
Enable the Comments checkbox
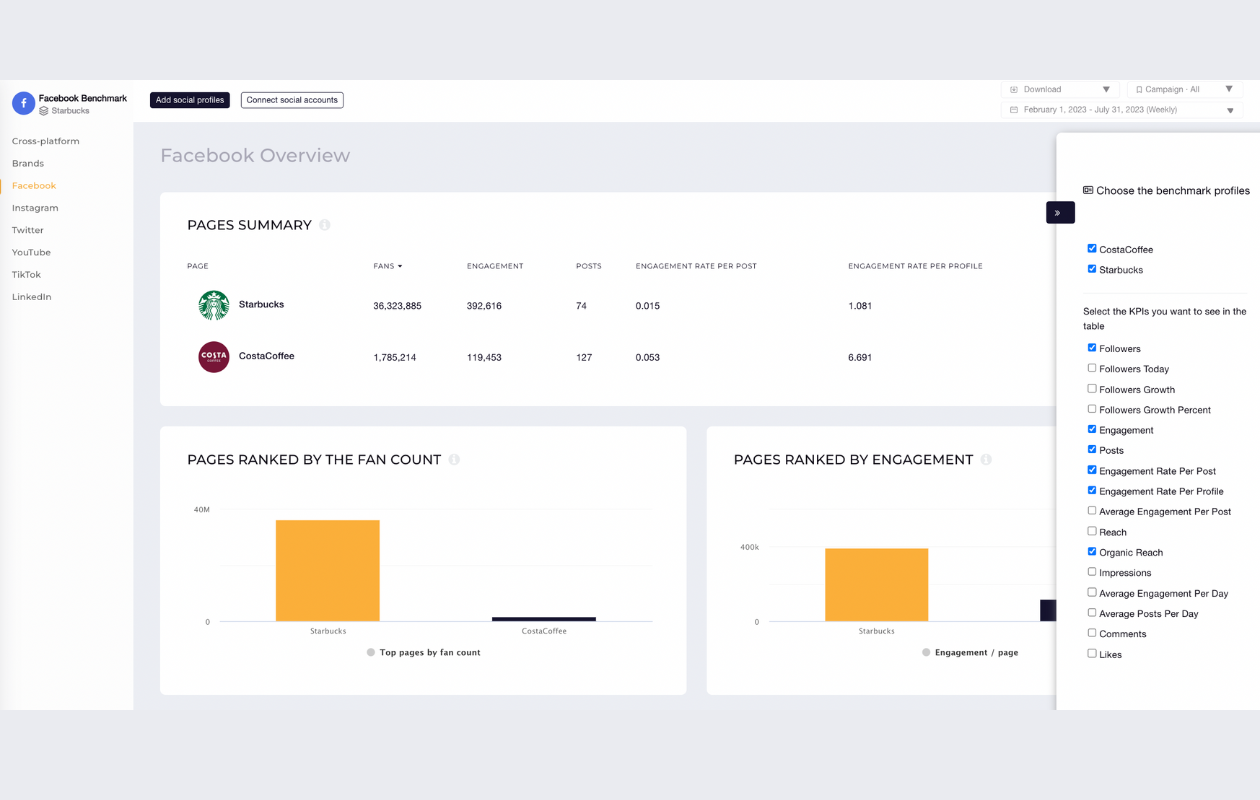(1092, 633)
